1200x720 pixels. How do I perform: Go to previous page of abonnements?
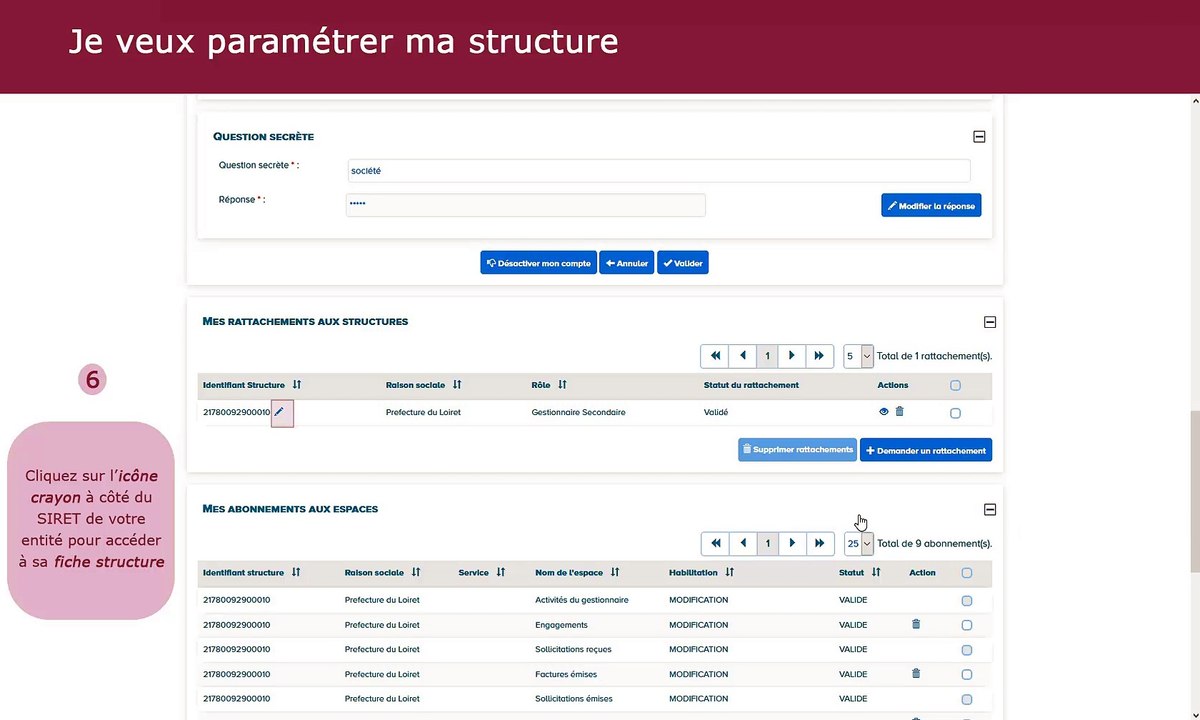pos(742,543)
